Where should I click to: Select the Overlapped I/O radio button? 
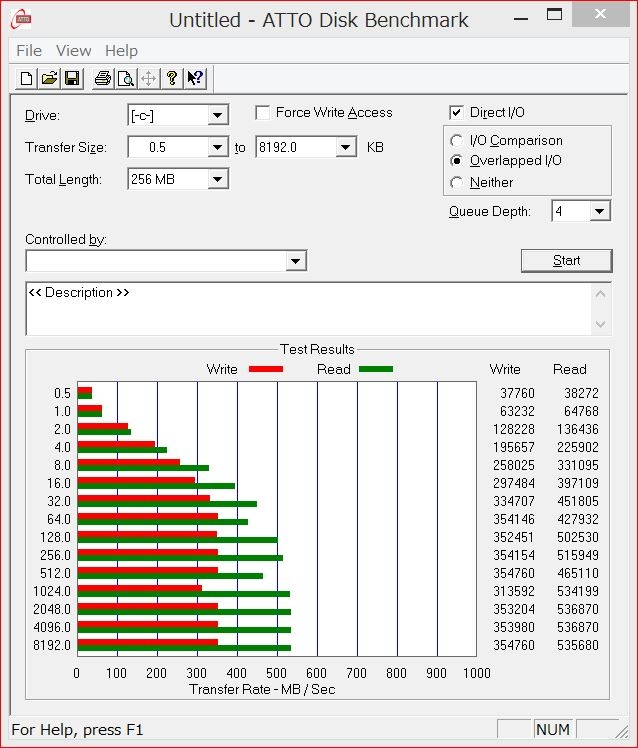[456, 161]
